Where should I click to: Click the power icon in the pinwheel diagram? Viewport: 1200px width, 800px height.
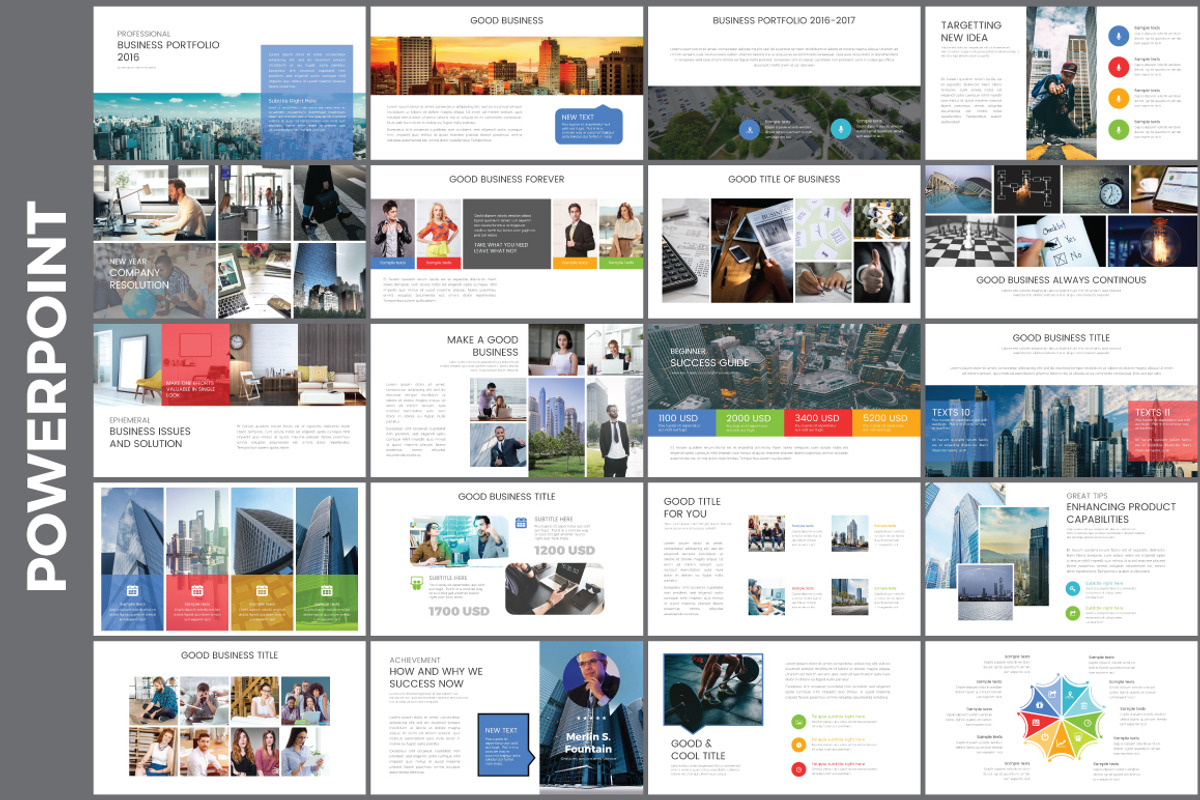click(x=1045, y=737)
